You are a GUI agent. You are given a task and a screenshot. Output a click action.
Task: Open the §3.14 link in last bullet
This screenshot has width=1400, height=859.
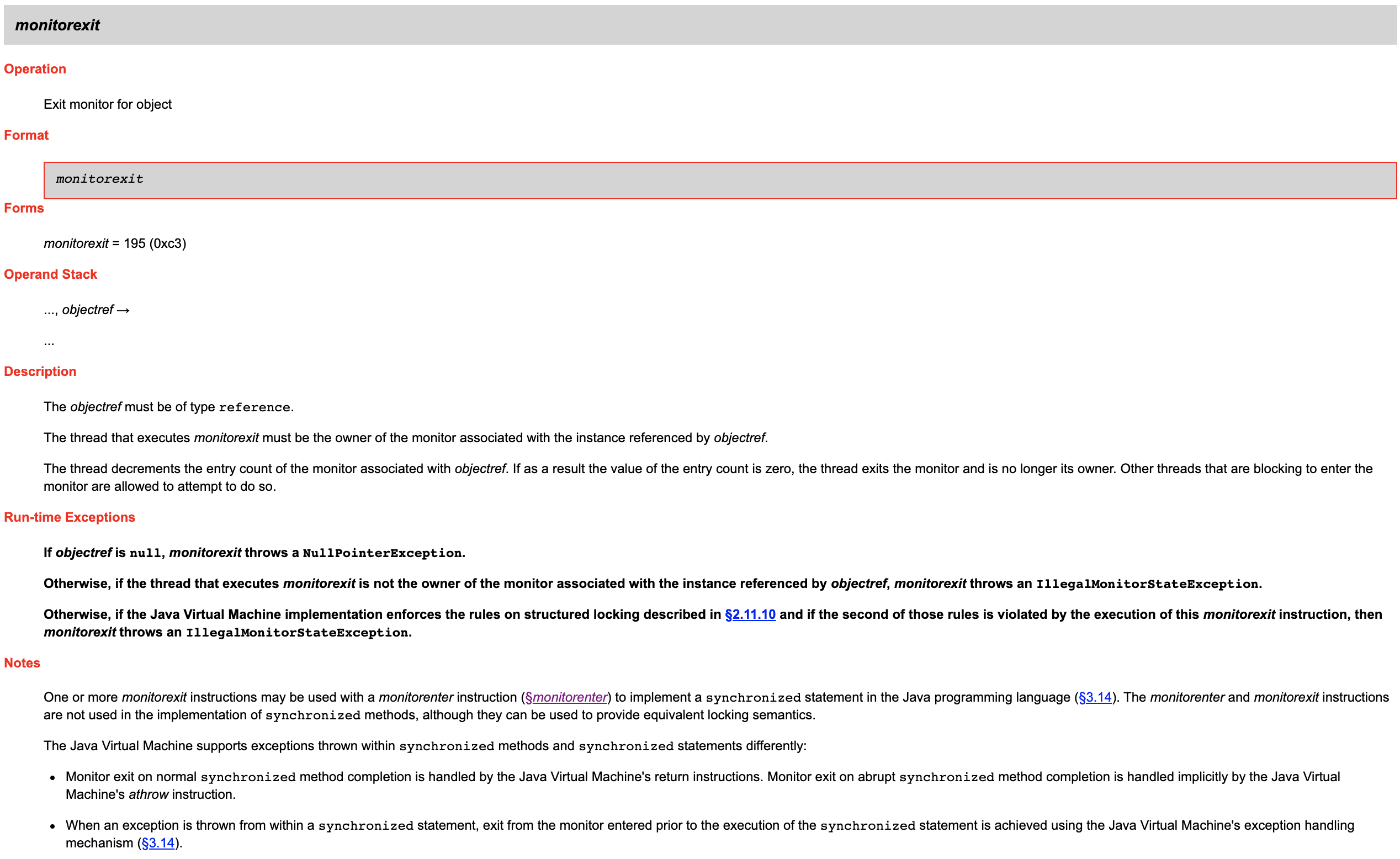(158, 844)
